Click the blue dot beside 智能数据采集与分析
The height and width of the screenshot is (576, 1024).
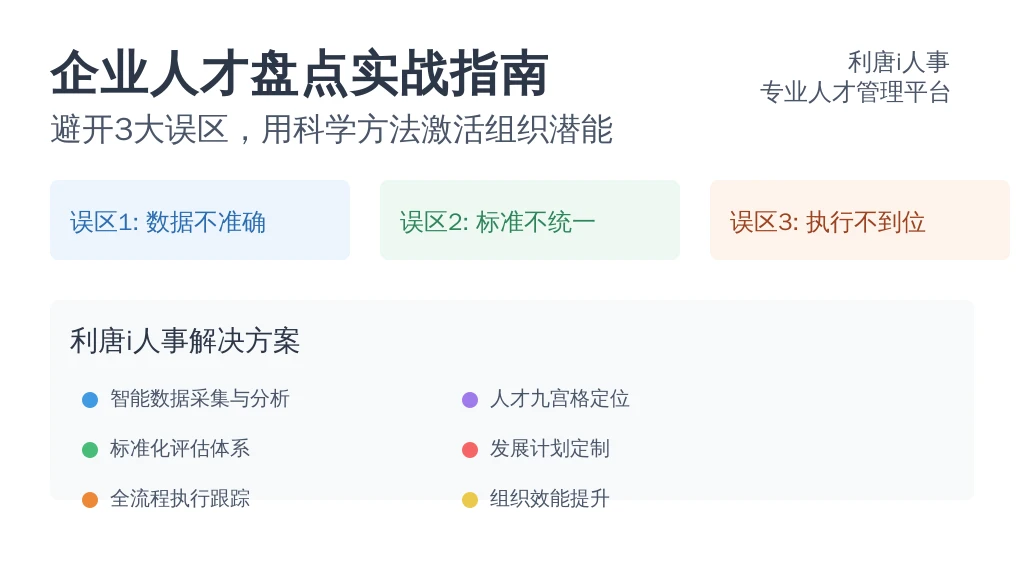click(90, 400)
